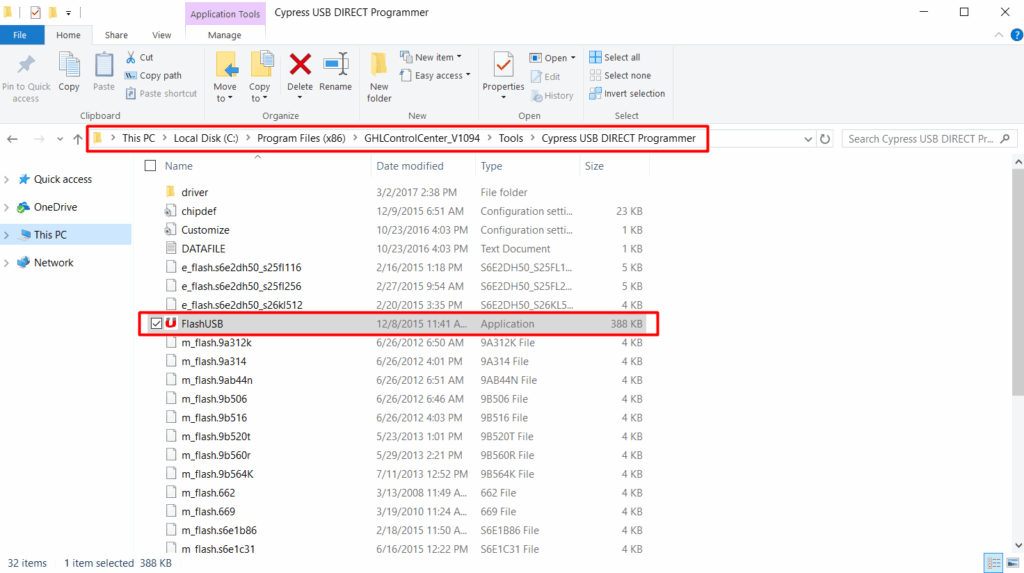Expand the This PC tree node

pos(7,235)
